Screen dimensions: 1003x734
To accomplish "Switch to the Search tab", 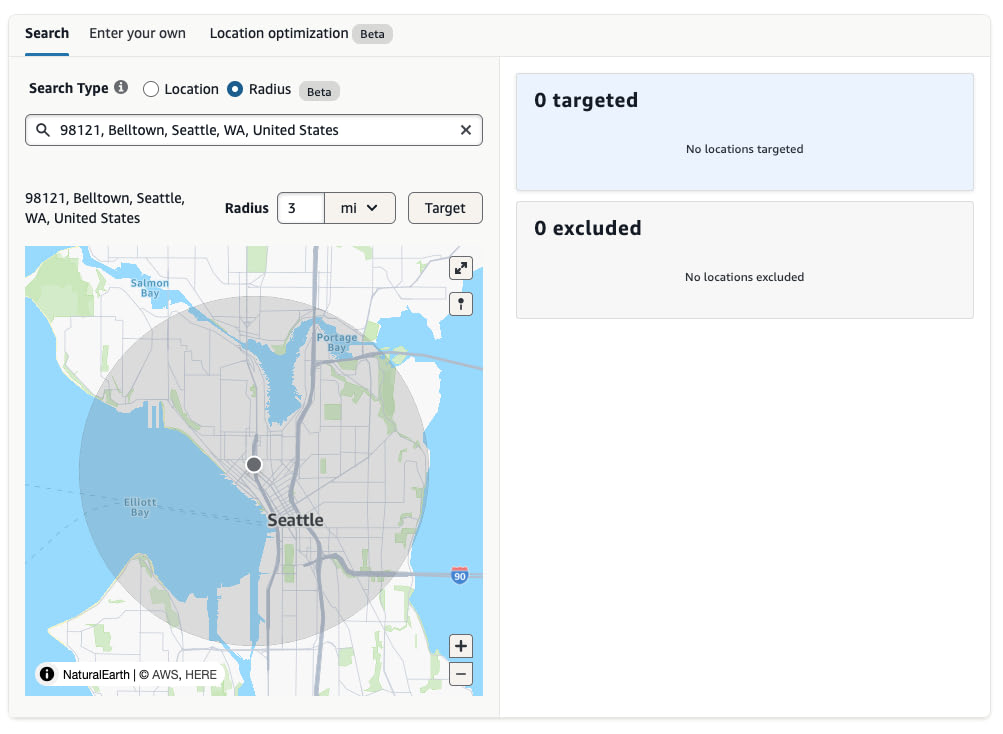I will tap(47, 33).
